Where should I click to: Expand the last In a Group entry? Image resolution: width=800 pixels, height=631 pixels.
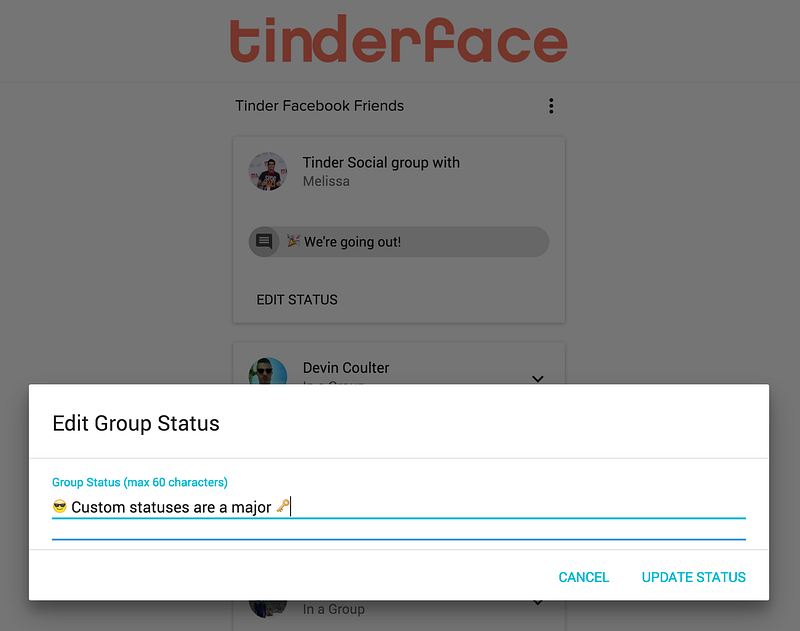click(x=537, y=603)
